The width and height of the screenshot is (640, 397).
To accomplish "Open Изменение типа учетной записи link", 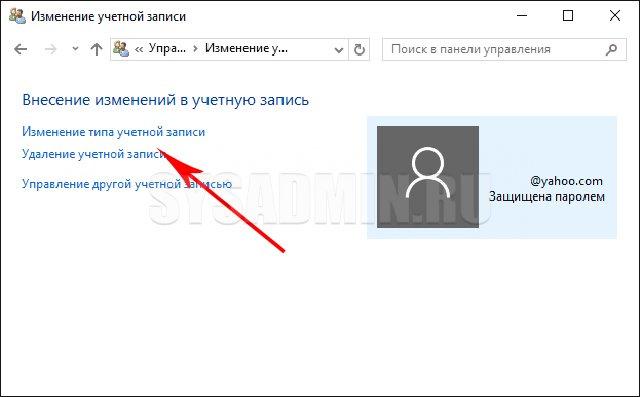I will 113,132.
